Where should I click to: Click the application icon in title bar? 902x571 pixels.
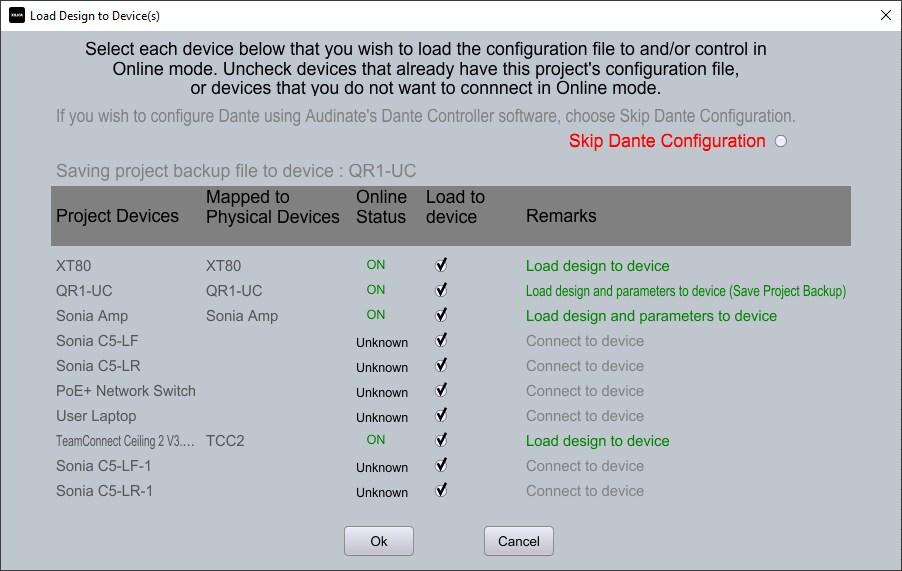[x=17, y=16]
